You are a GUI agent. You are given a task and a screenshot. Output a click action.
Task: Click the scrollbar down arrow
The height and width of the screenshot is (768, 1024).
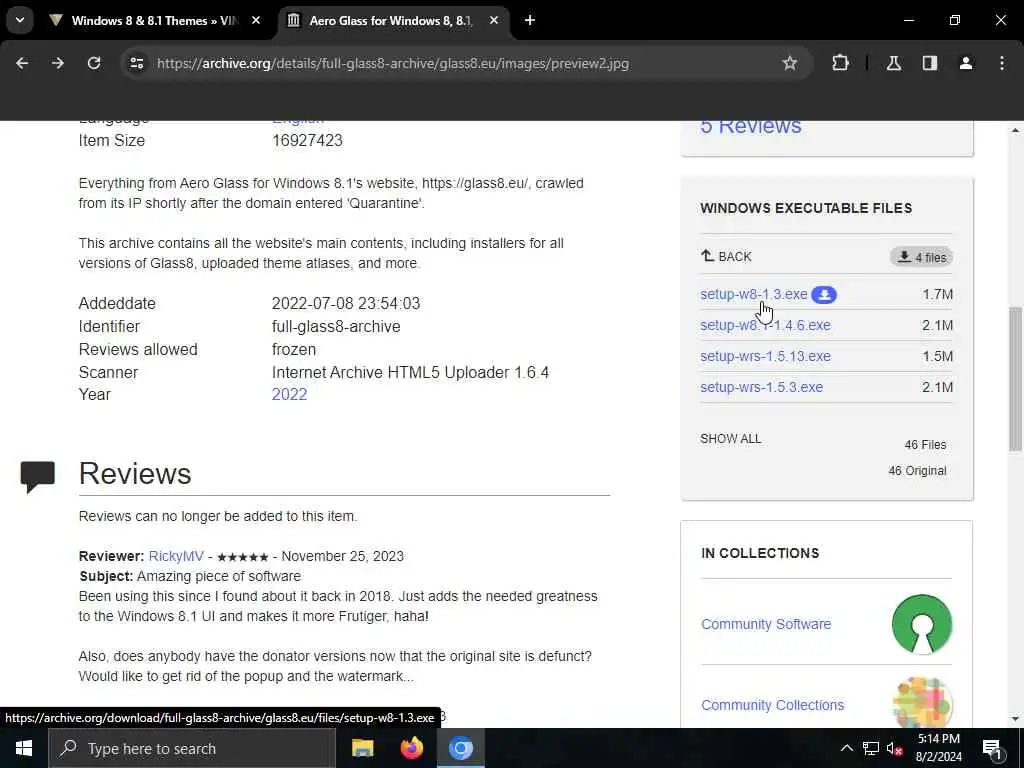click(1015, 719)
